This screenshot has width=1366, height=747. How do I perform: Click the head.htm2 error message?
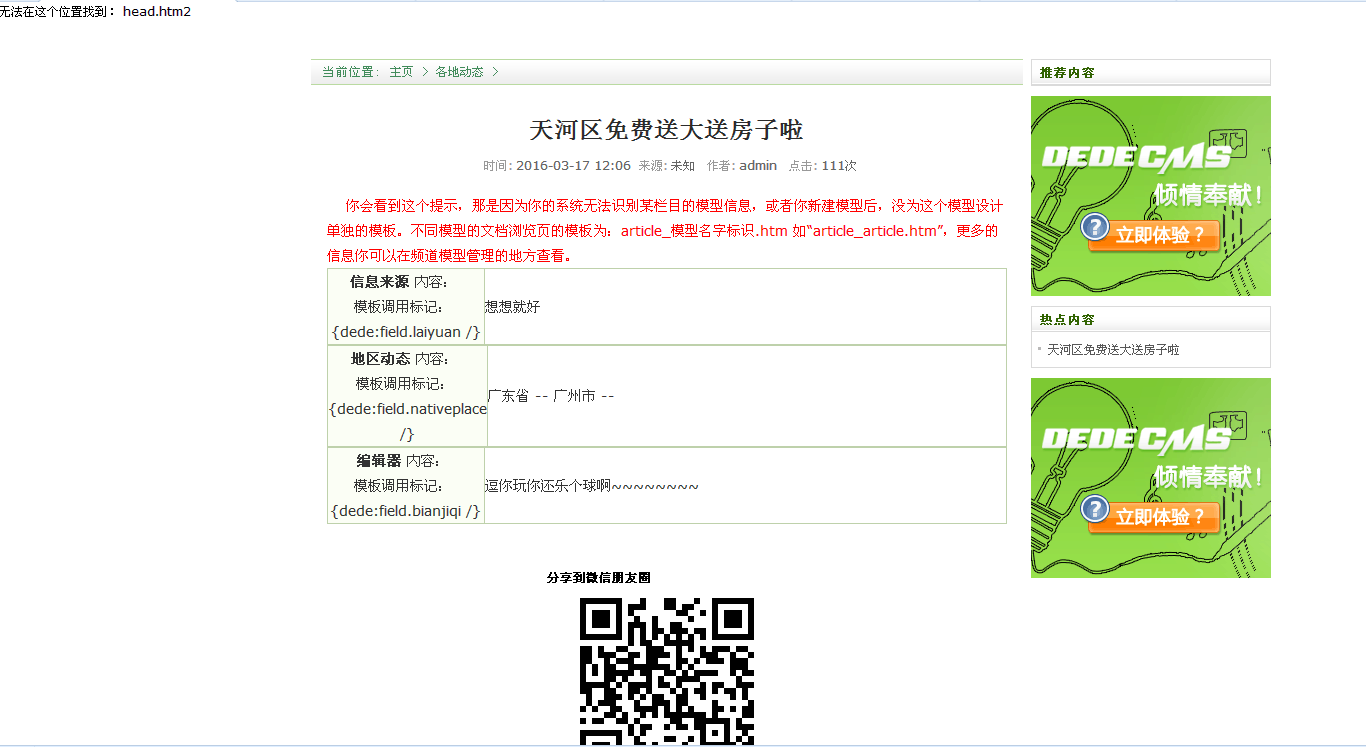pos(95,12)
